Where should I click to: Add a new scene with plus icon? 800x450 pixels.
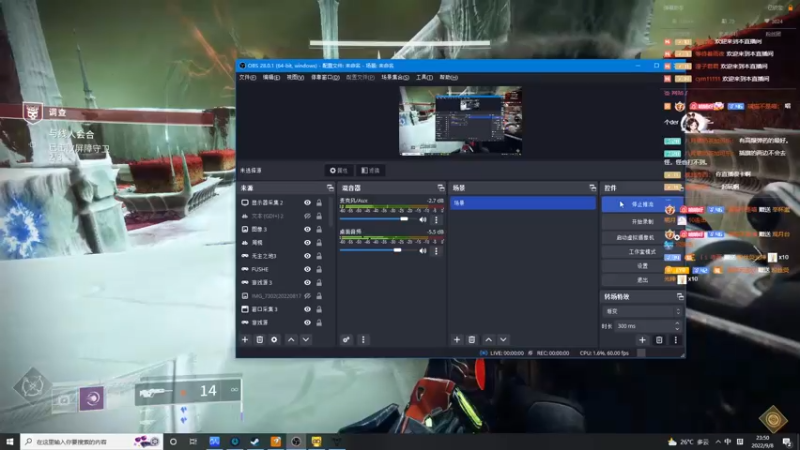[457, 340]
